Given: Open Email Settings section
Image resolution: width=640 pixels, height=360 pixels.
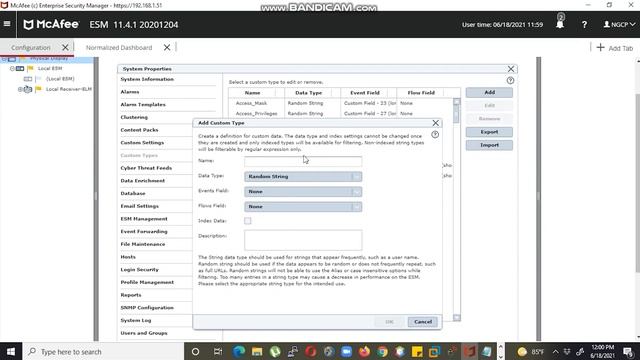Looking at the screenshot, I should tap(139, 206).
